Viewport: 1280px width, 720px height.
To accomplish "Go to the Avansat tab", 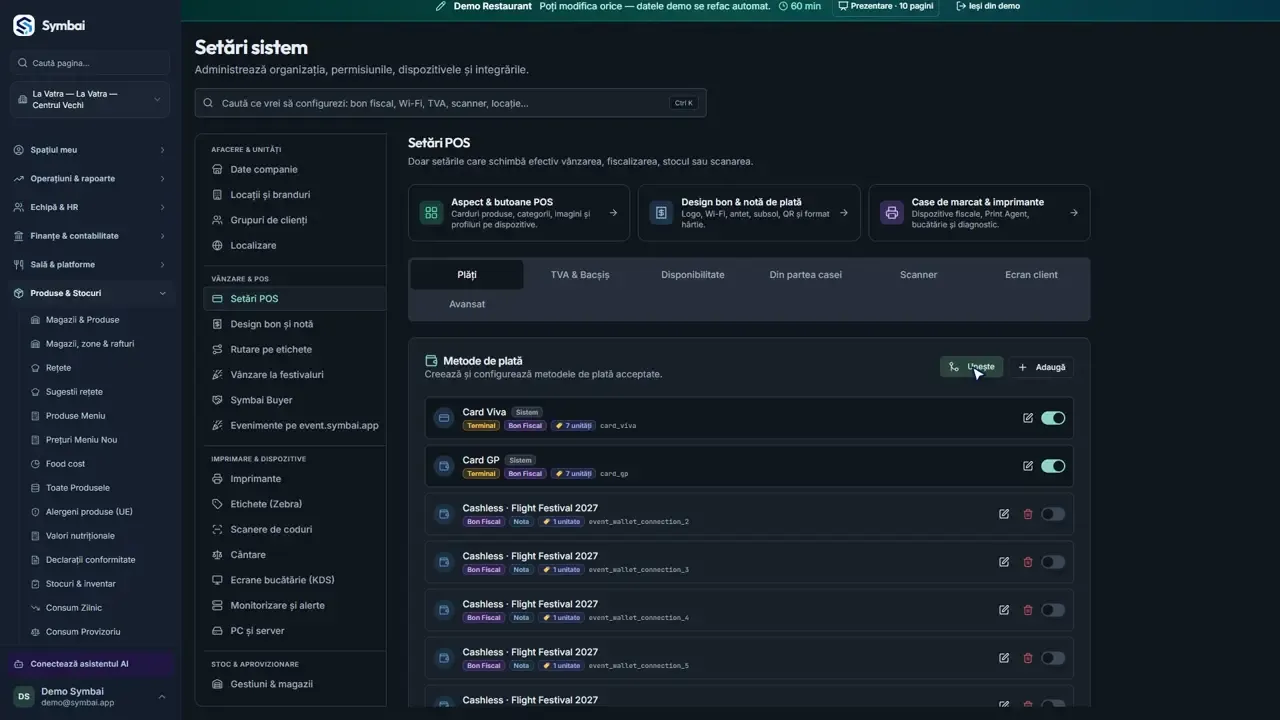I will 467,304.
